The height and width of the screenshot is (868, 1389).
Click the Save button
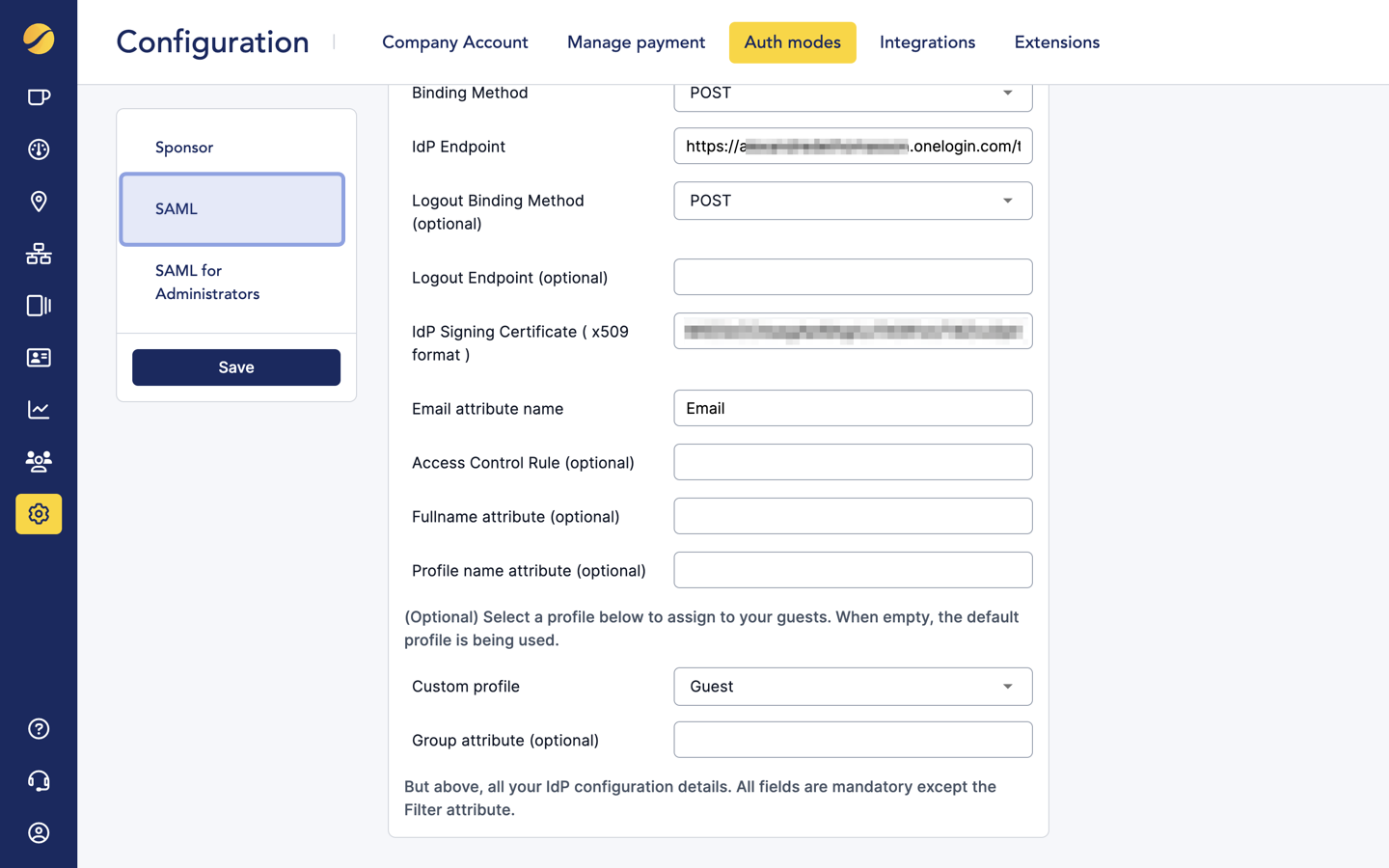[x=235, y=366]
